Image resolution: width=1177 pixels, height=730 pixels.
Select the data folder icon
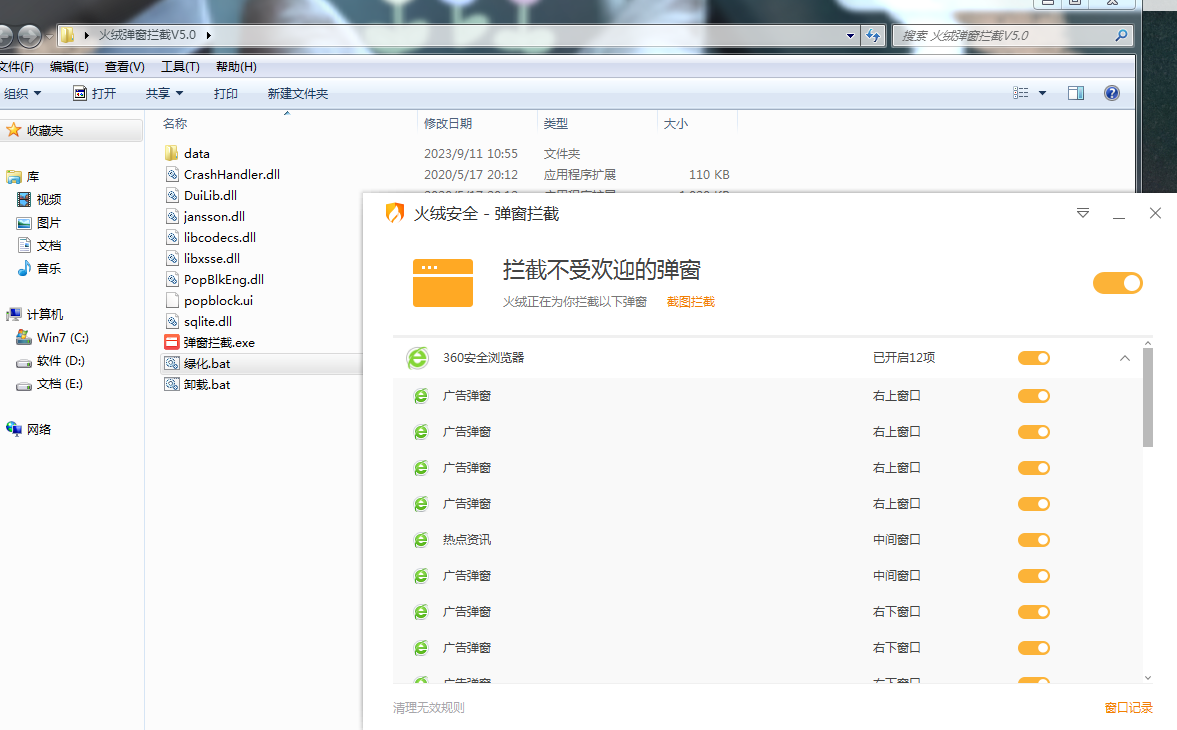tap(171, 153)
